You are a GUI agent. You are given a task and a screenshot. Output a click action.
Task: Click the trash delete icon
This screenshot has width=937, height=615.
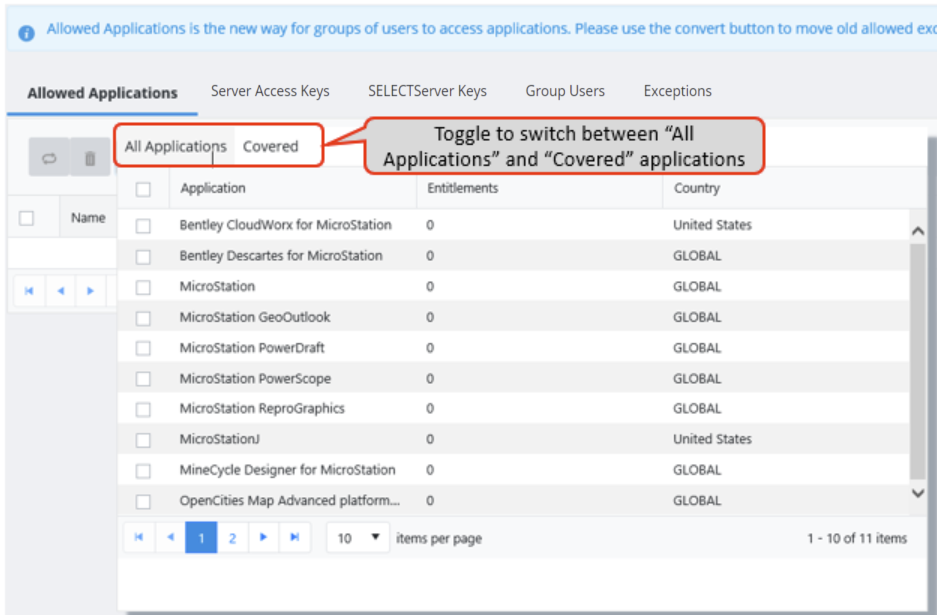tap(90, 158)
